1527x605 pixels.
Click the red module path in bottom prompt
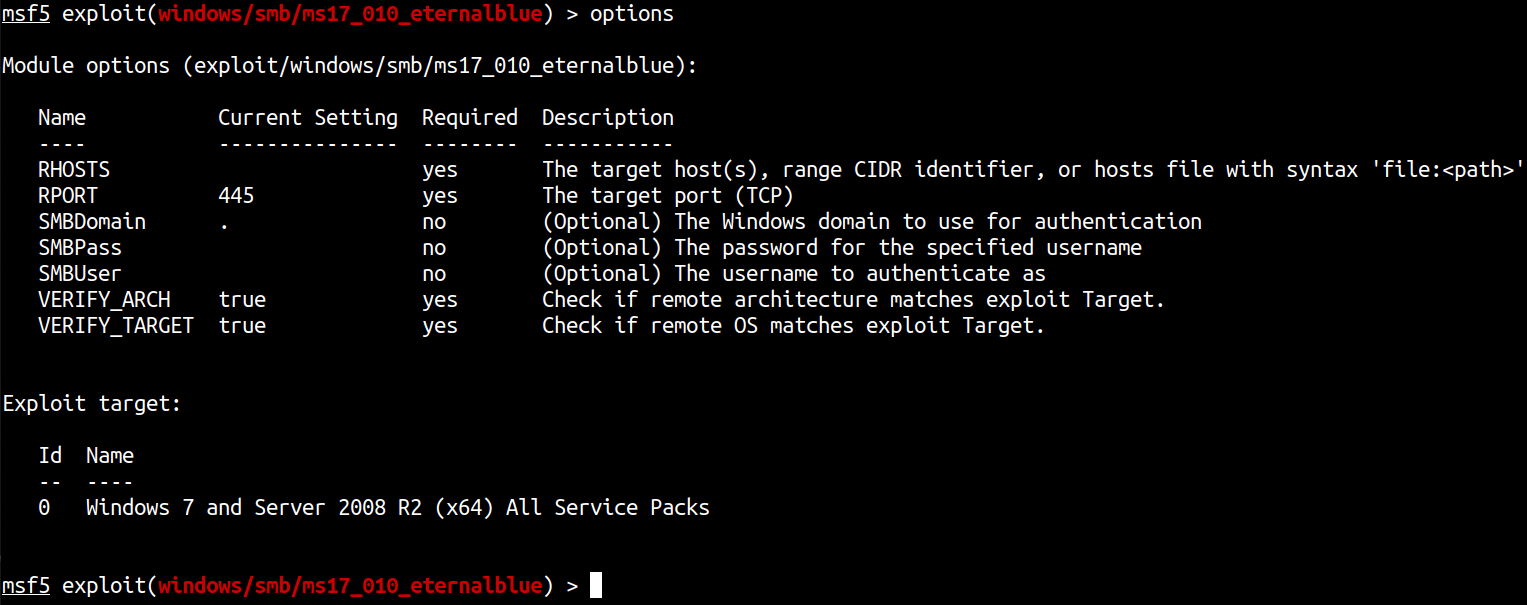pos(350,585)
